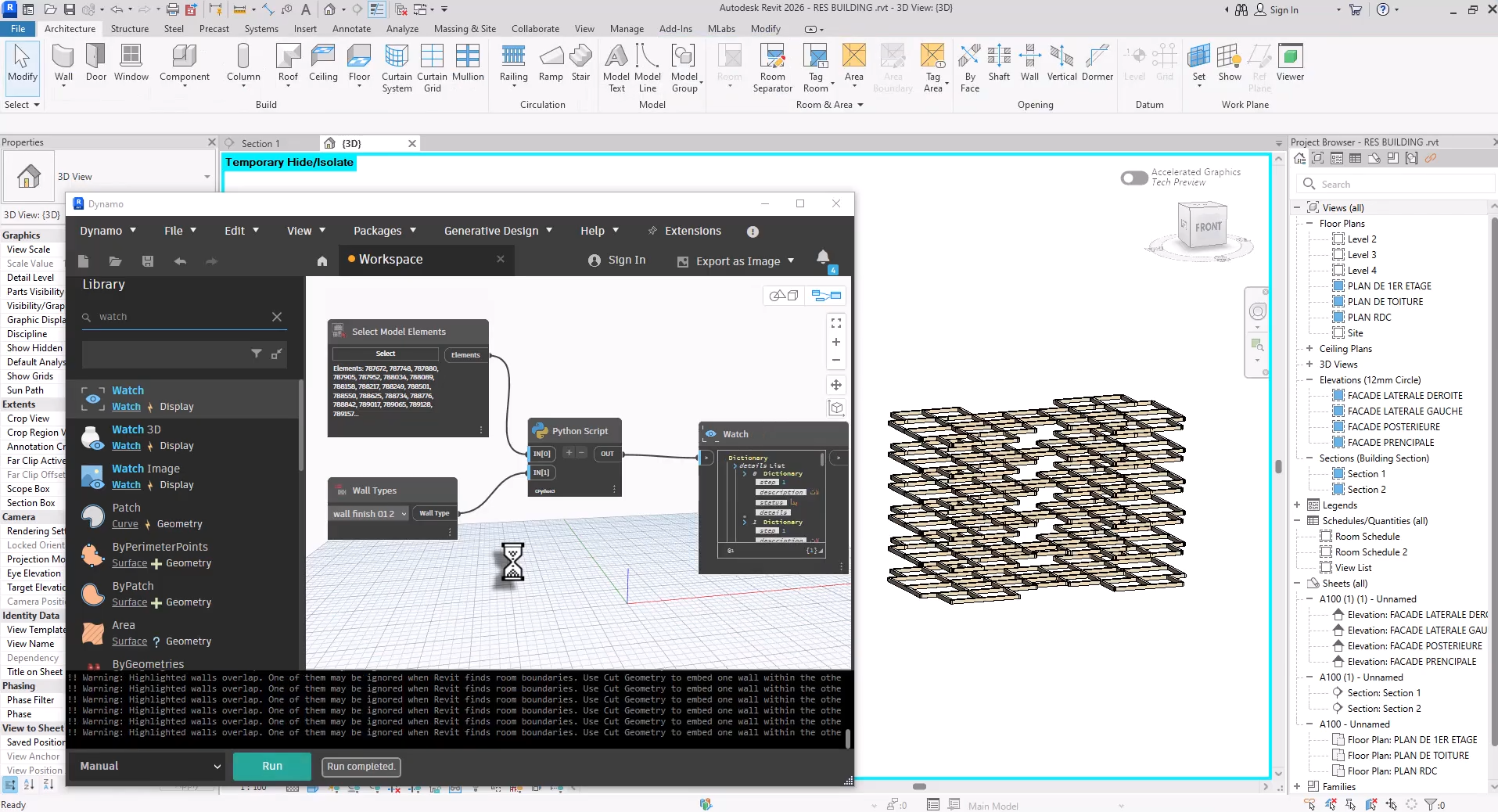Click the Fit to Screen icon on Dynamo canvas
This screenshot has width=1498, height=812.
[x=836, y=322]
